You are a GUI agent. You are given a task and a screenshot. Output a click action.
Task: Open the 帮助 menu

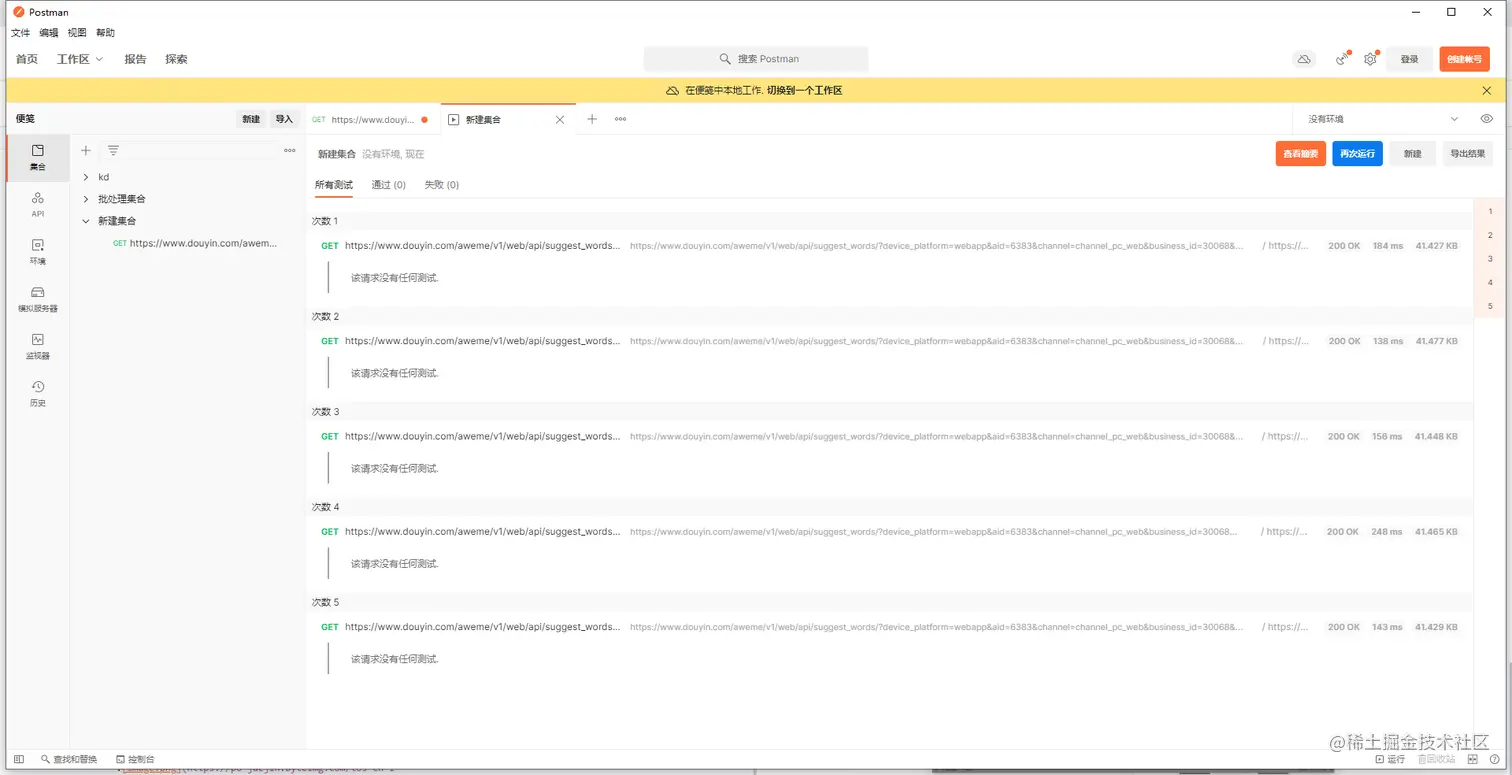[x=105, y=33]
